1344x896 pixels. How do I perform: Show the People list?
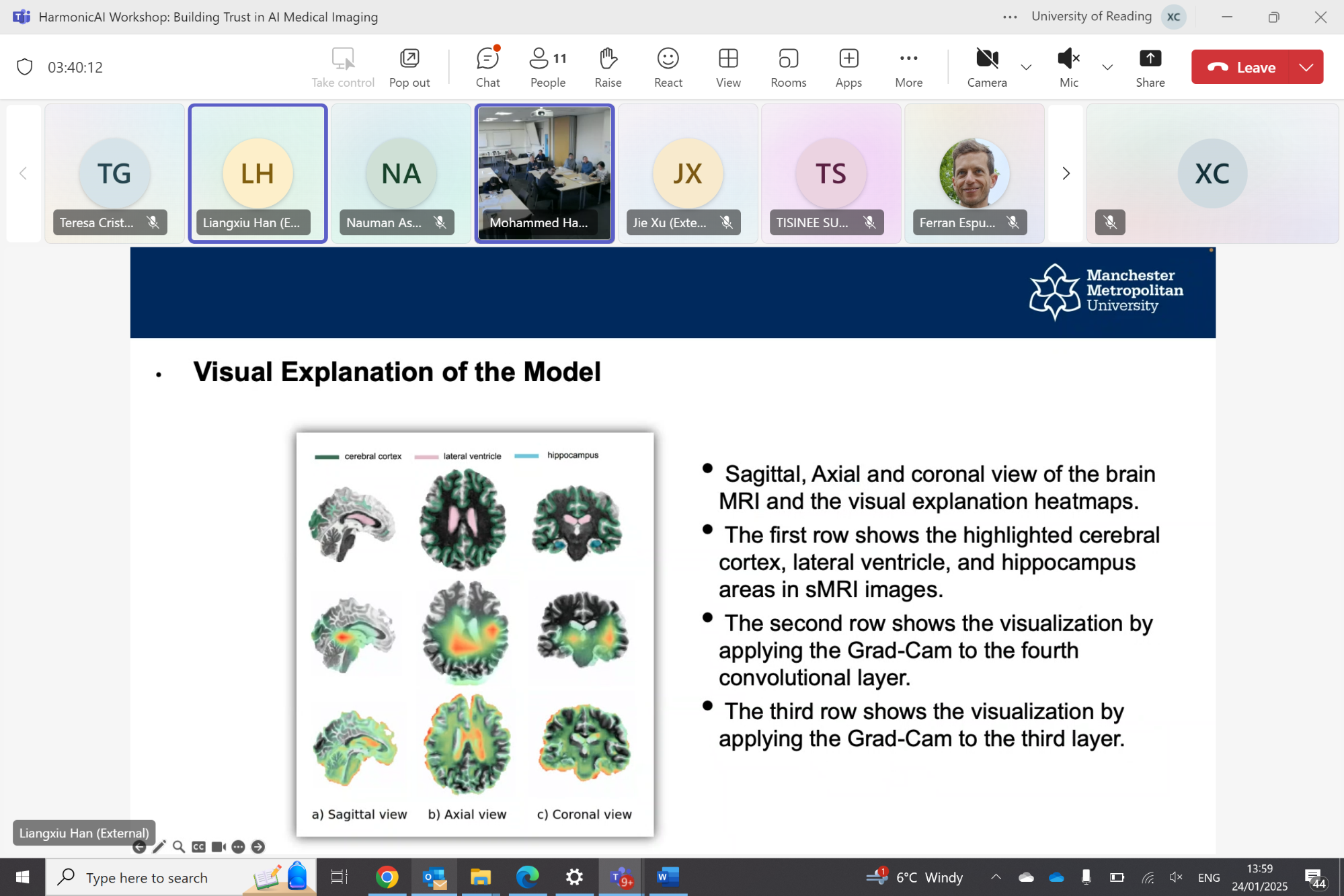click(548, 67)
